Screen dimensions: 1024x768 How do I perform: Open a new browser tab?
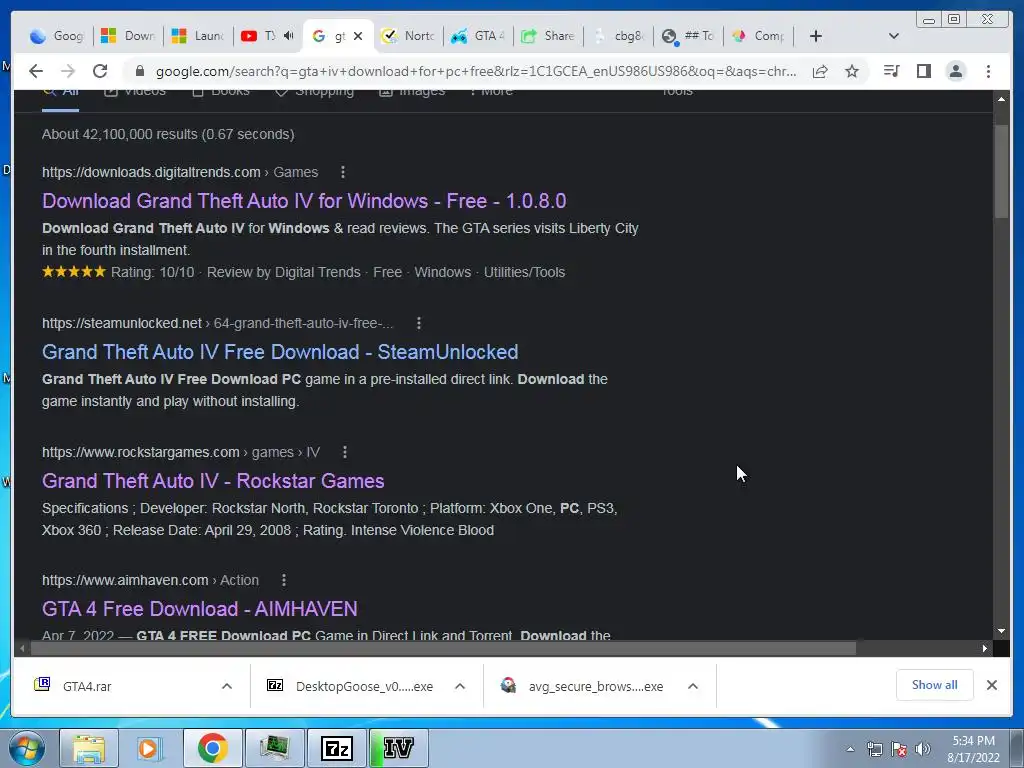click(x=816, y=36)
